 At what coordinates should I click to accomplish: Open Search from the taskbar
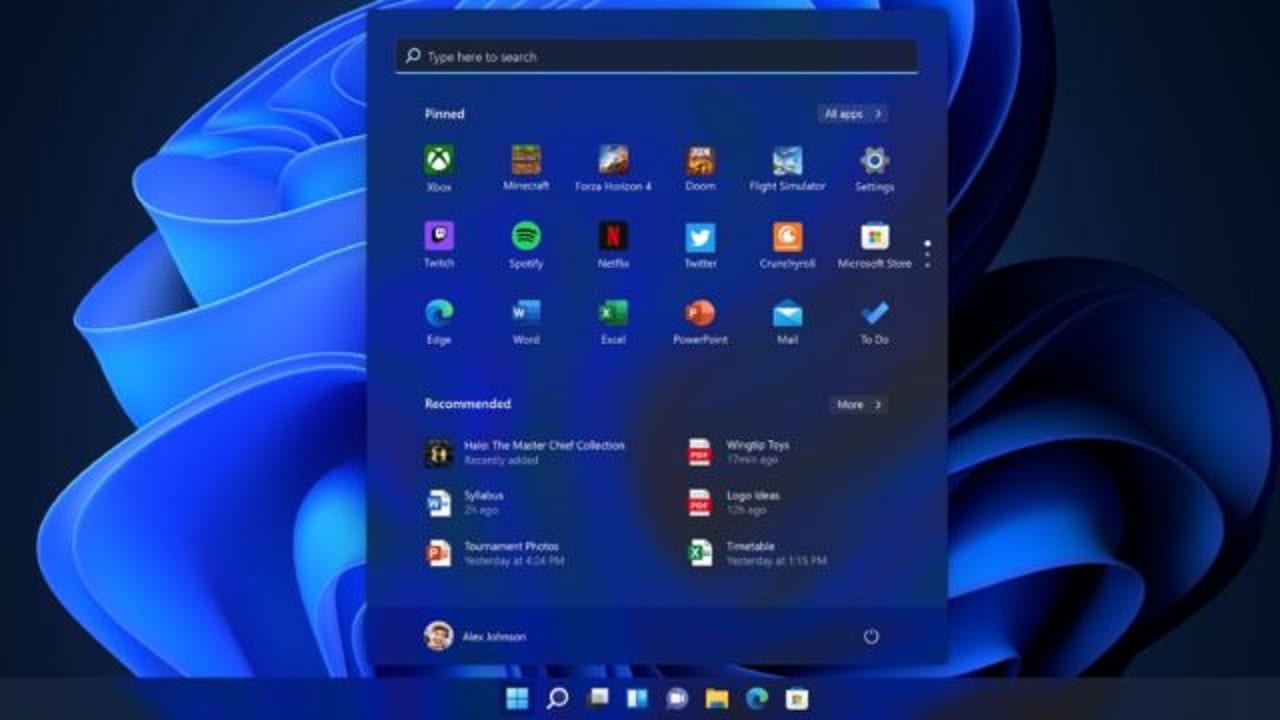[558, 699]
